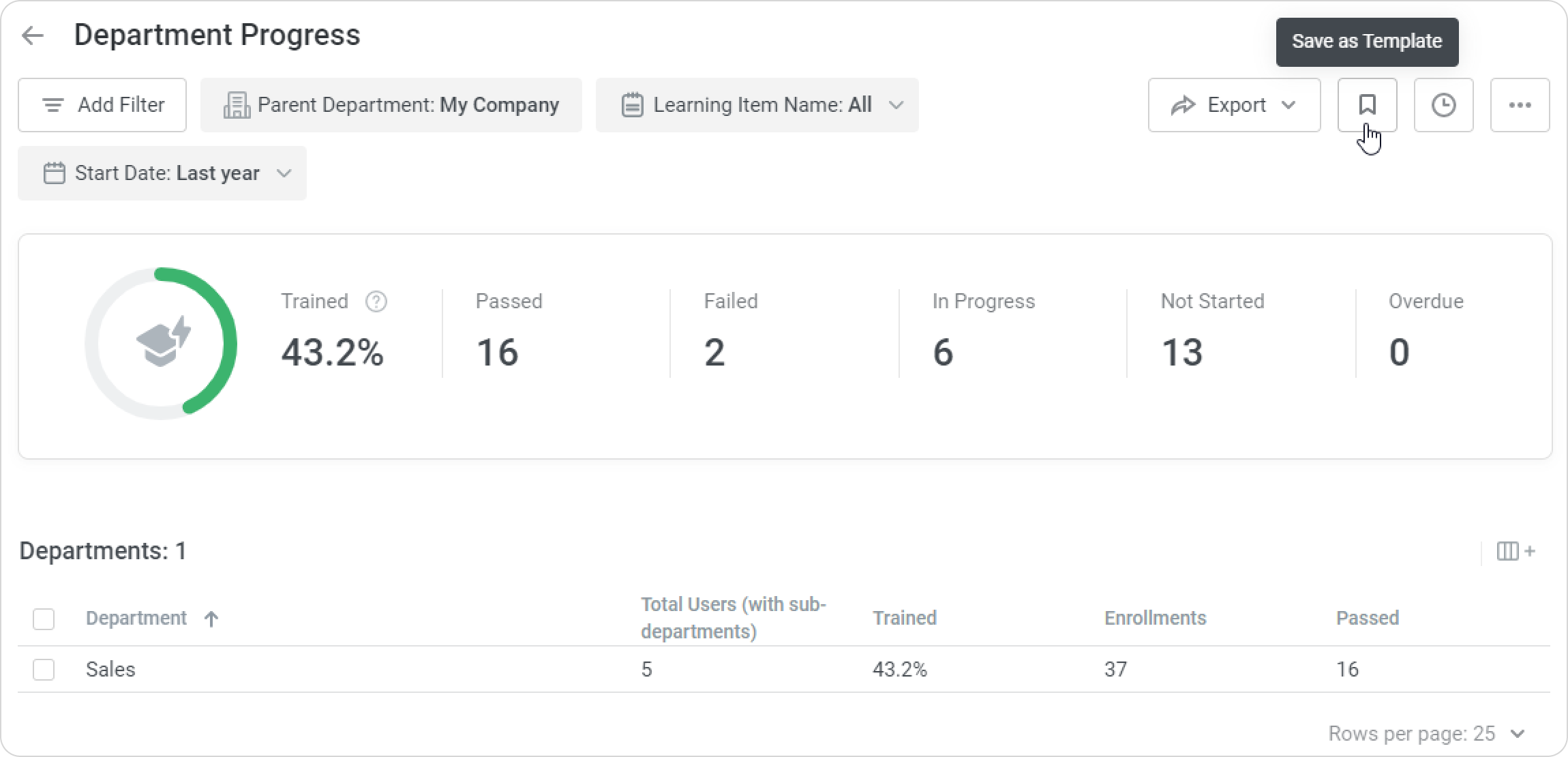This screenshot has height=757, width=1568.
Task: Click the Add Filter button
Action: (102, 105)
